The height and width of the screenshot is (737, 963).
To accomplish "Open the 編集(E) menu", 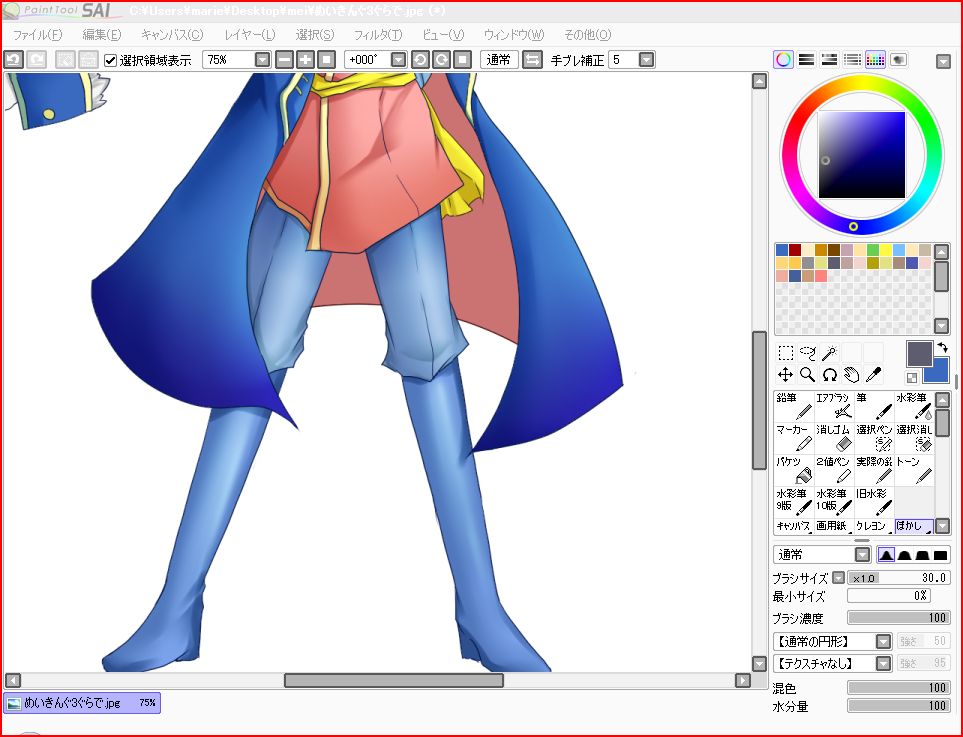I will click(102, 35).
